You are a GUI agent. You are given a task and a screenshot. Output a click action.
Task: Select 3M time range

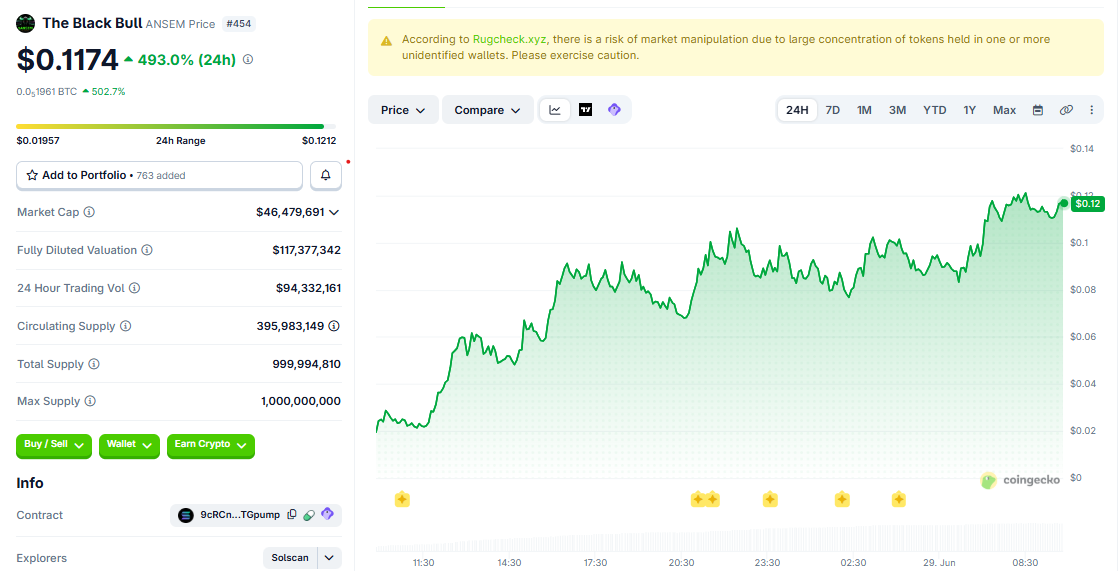(x=897, y=110)
